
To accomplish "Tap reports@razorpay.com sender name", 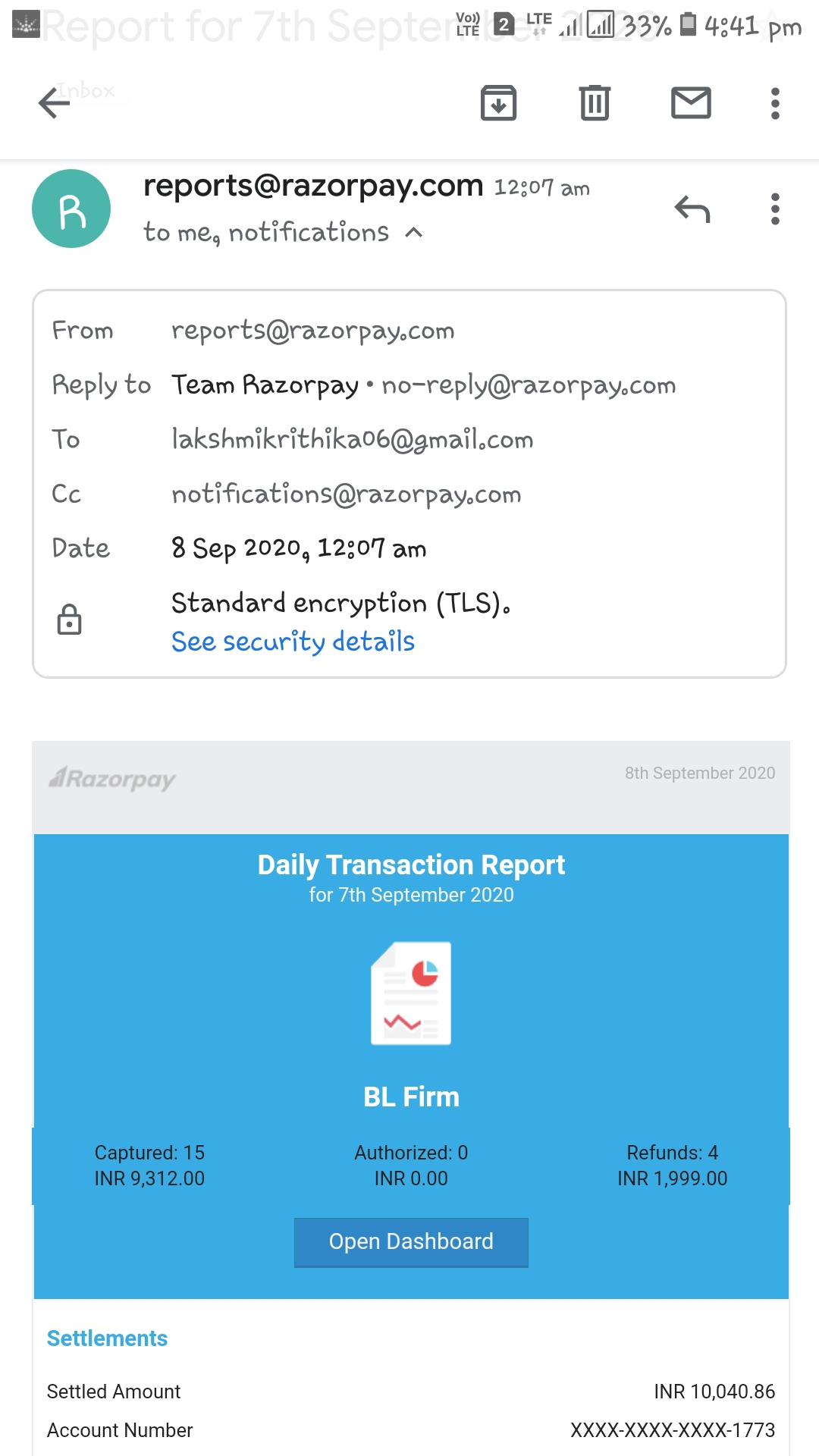I will (x=313, y=186).
